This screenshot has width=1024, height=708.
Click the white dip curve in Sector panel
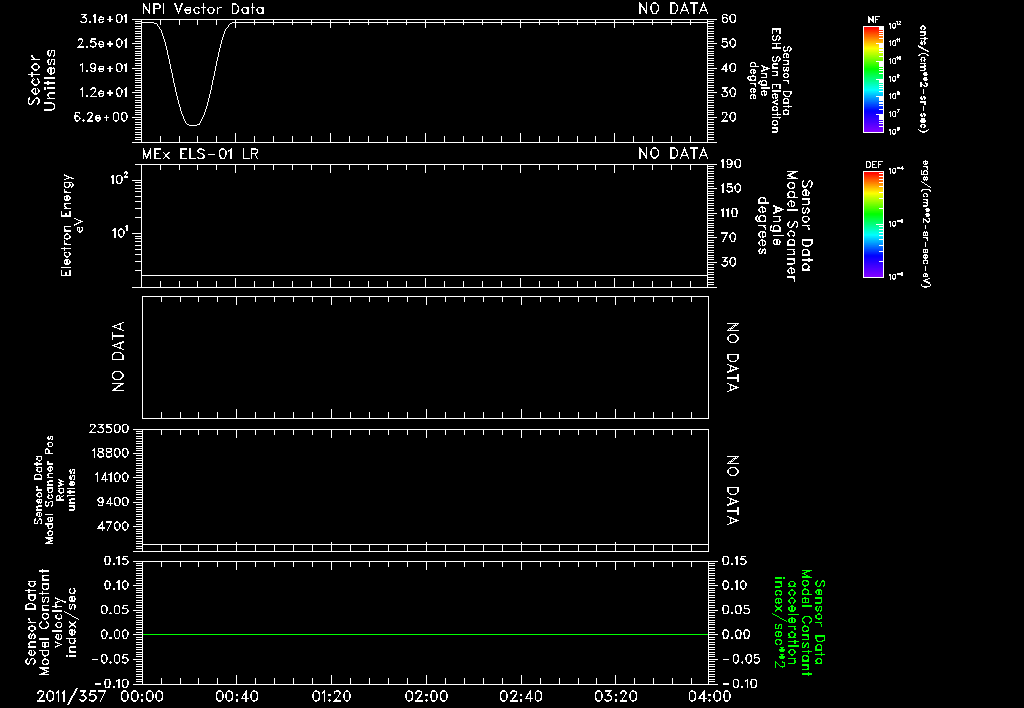click(x=193, y=73)
